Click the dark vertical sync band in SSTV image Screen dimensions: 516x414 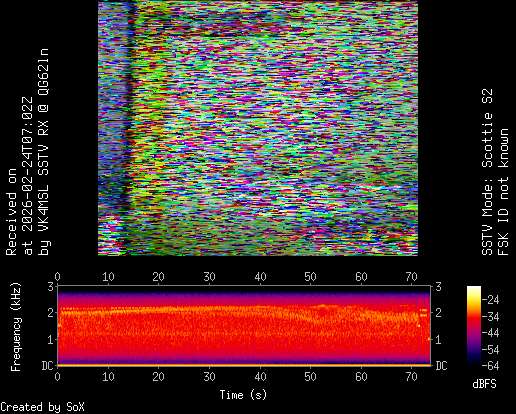(129, 128)
